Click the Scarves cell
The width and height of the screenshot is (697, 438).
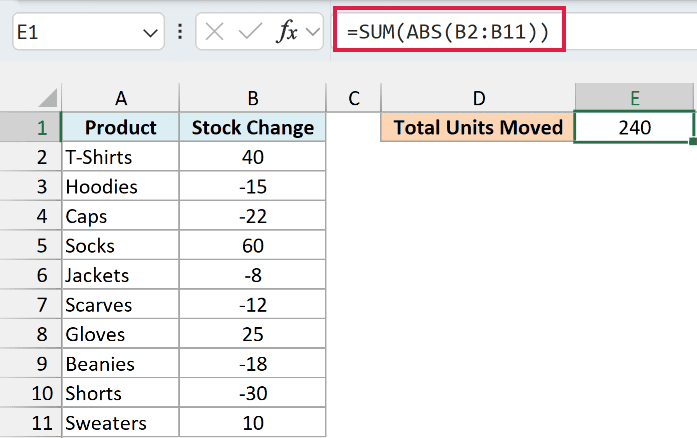click(120, 305)
